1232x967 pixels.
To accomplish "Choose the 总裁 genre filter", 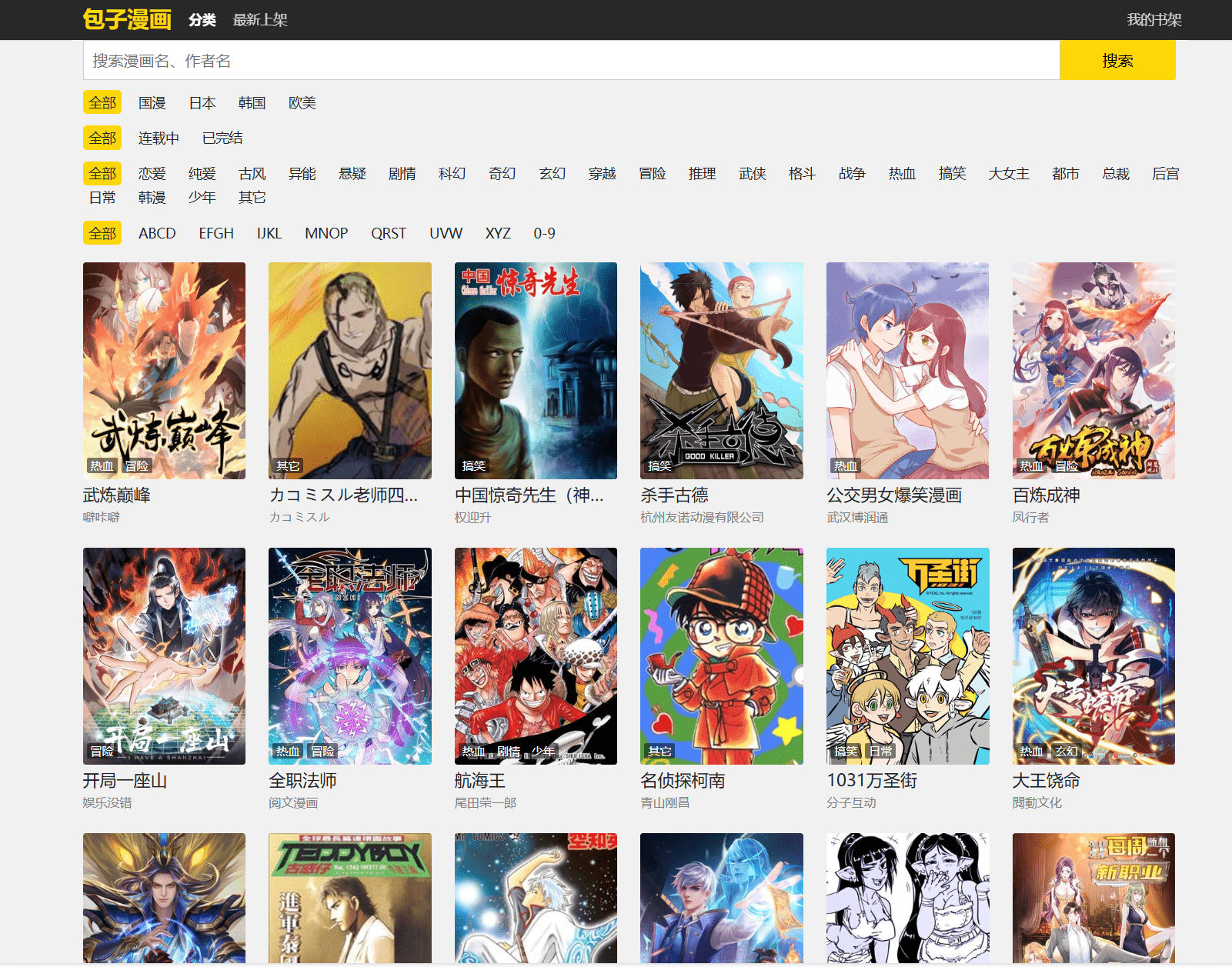I will [1116, 174].
